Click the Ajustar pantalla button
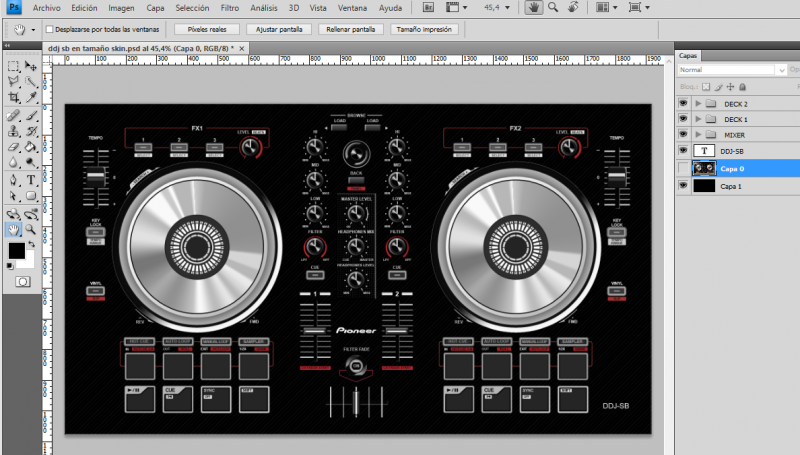 [279, 30]
